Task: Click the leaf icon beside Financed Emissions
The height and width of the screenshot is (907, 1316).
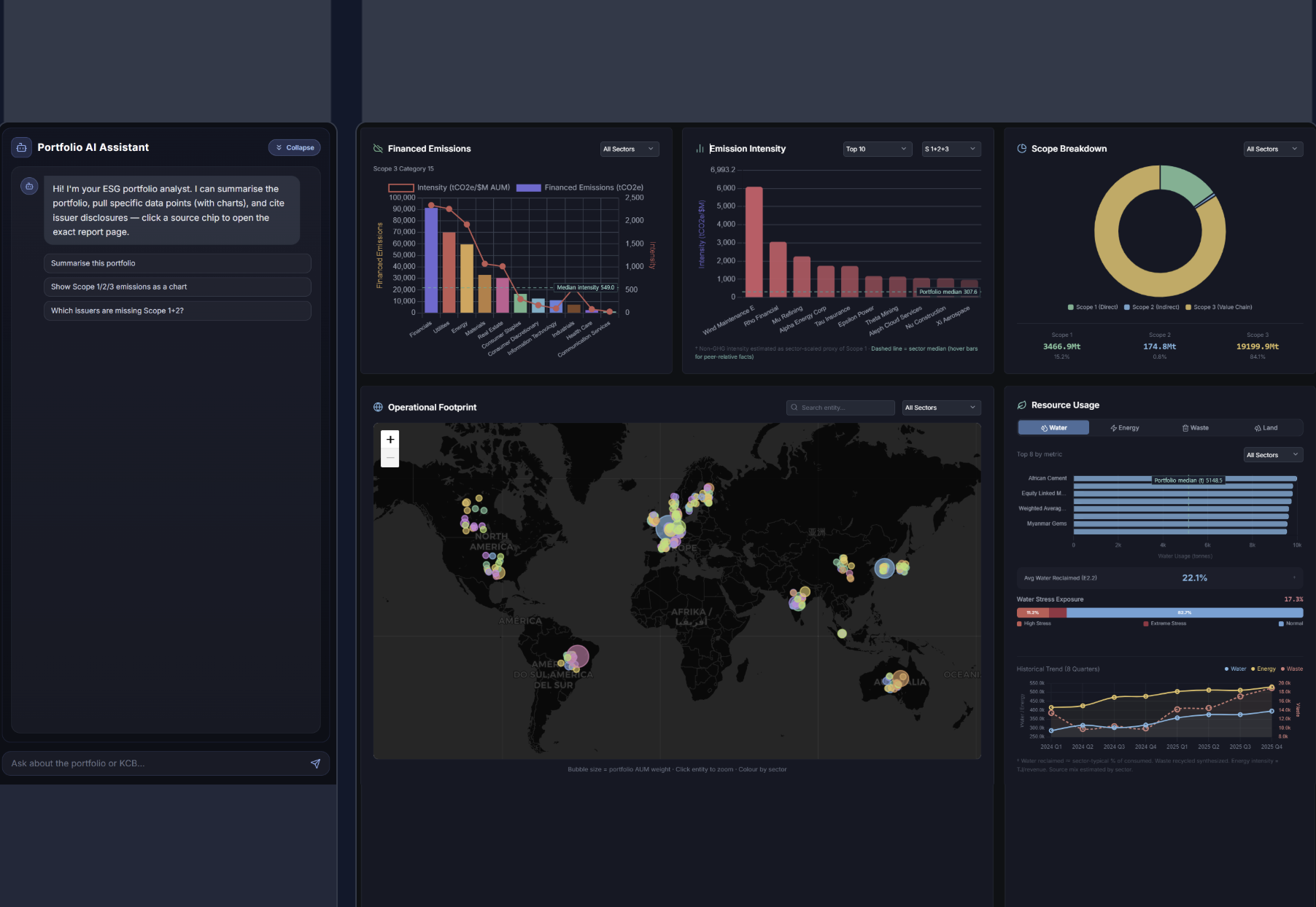Action: coord(378,149)
